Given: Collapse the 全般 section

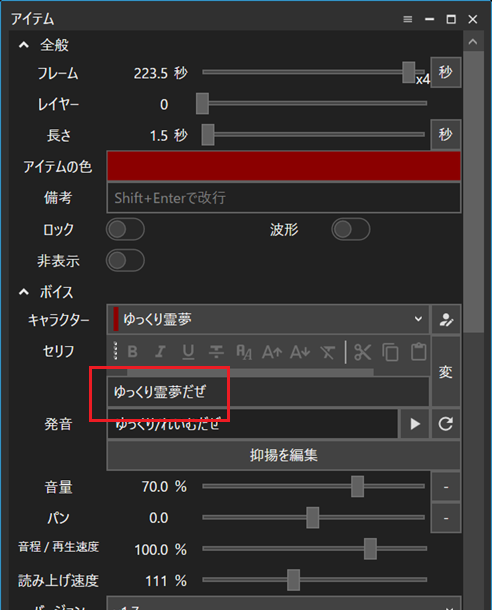Looking at the screenshot, I should point(24,45).
